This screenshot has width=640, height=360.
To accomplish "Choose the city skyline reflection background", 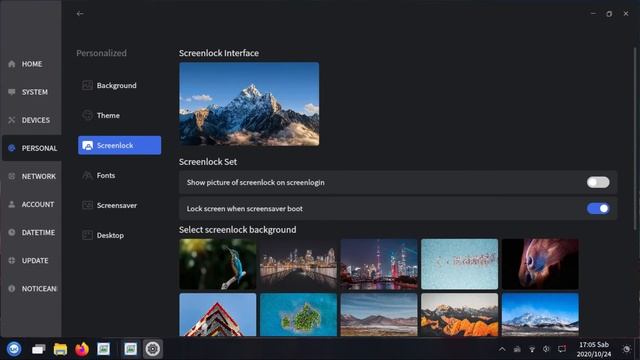I will (x=298, y=264).
